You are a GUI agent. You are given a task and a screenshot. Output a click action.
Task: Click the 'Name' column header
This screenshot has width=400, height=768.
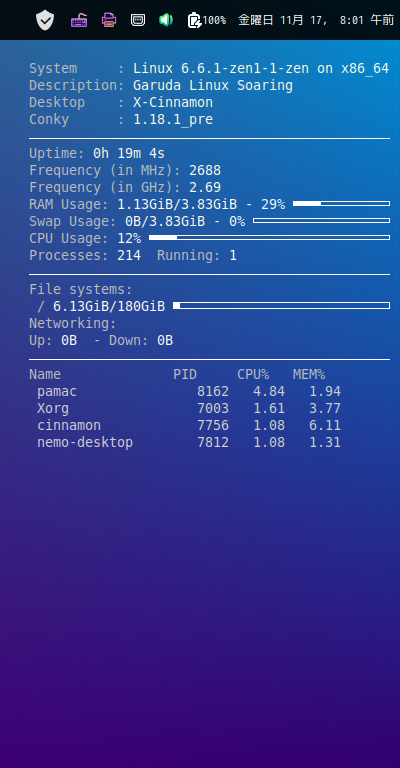point(45,375)
